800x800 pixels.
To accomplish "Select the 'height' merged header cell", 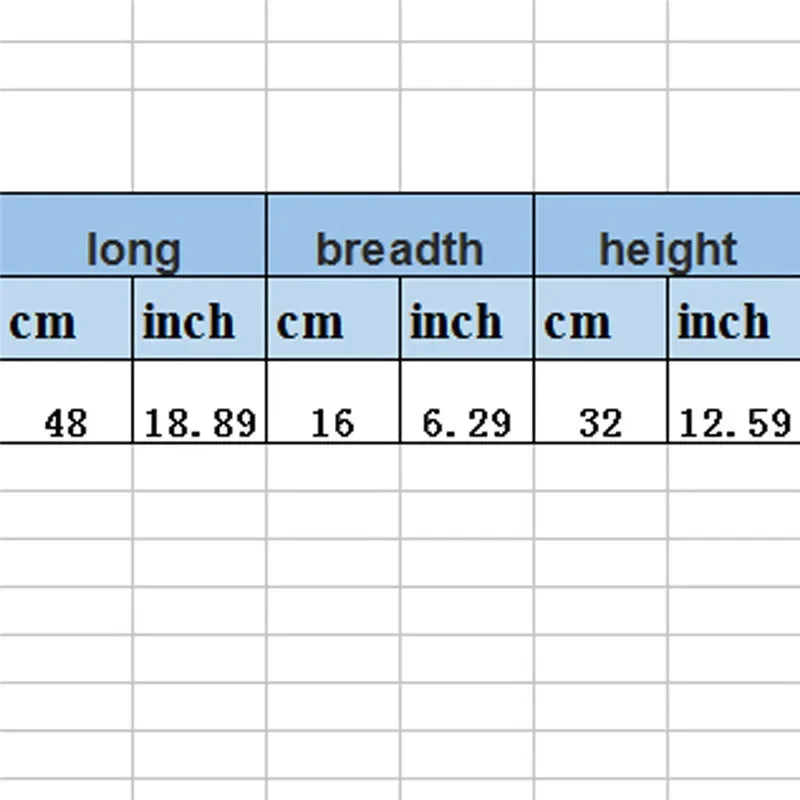I will [667, 235].
